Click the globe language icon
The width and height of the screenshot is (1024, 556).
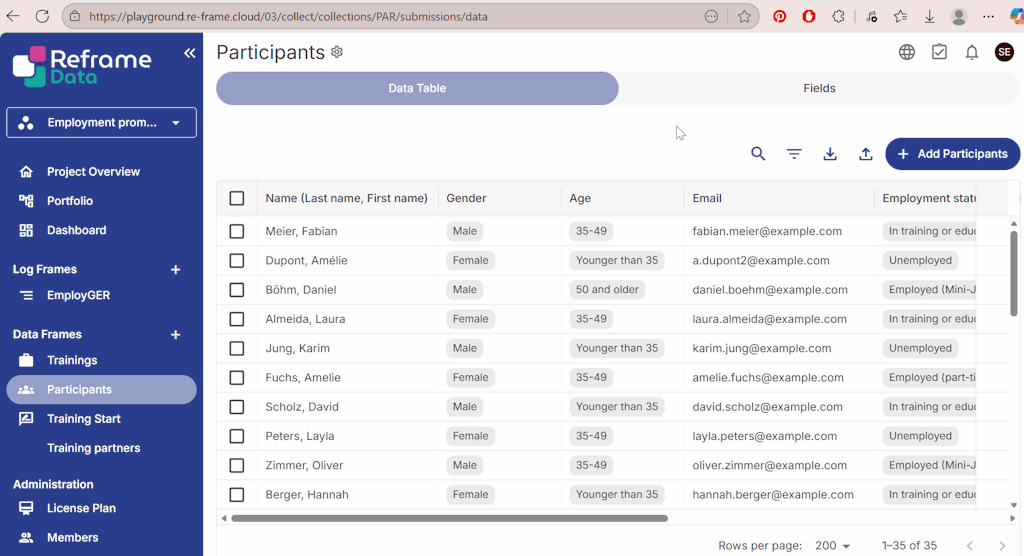[x=907, y=52]
